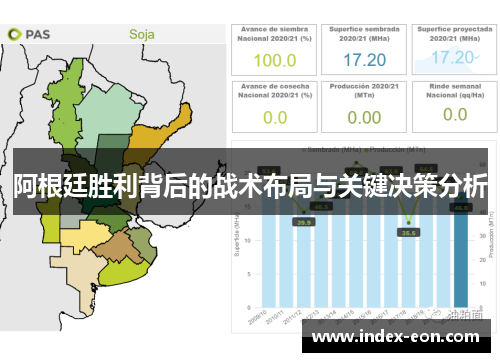Click the Soja crop title
This screenshot has width=500, height=362.
pyautogui.click(x=142, y=34)
